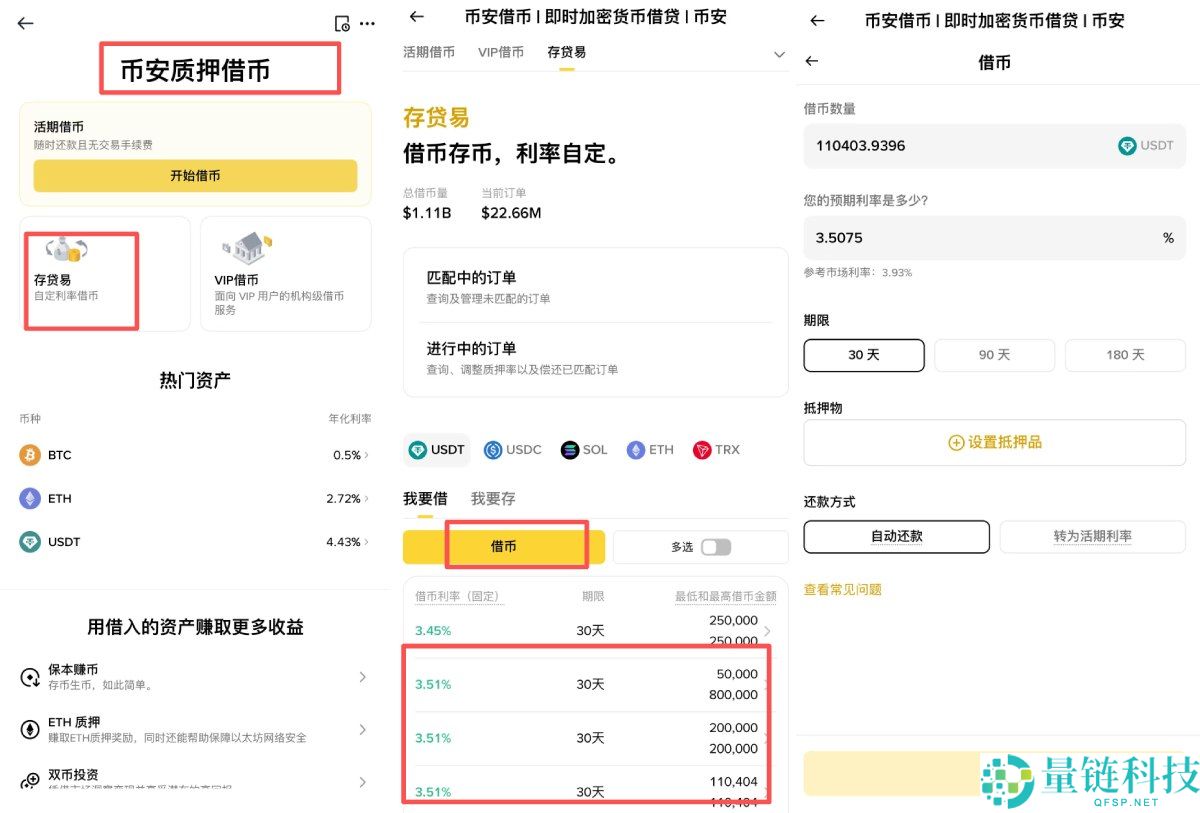Select the ETH coin filter icon
Viewport: 1200px width, 813px height.
634,450
